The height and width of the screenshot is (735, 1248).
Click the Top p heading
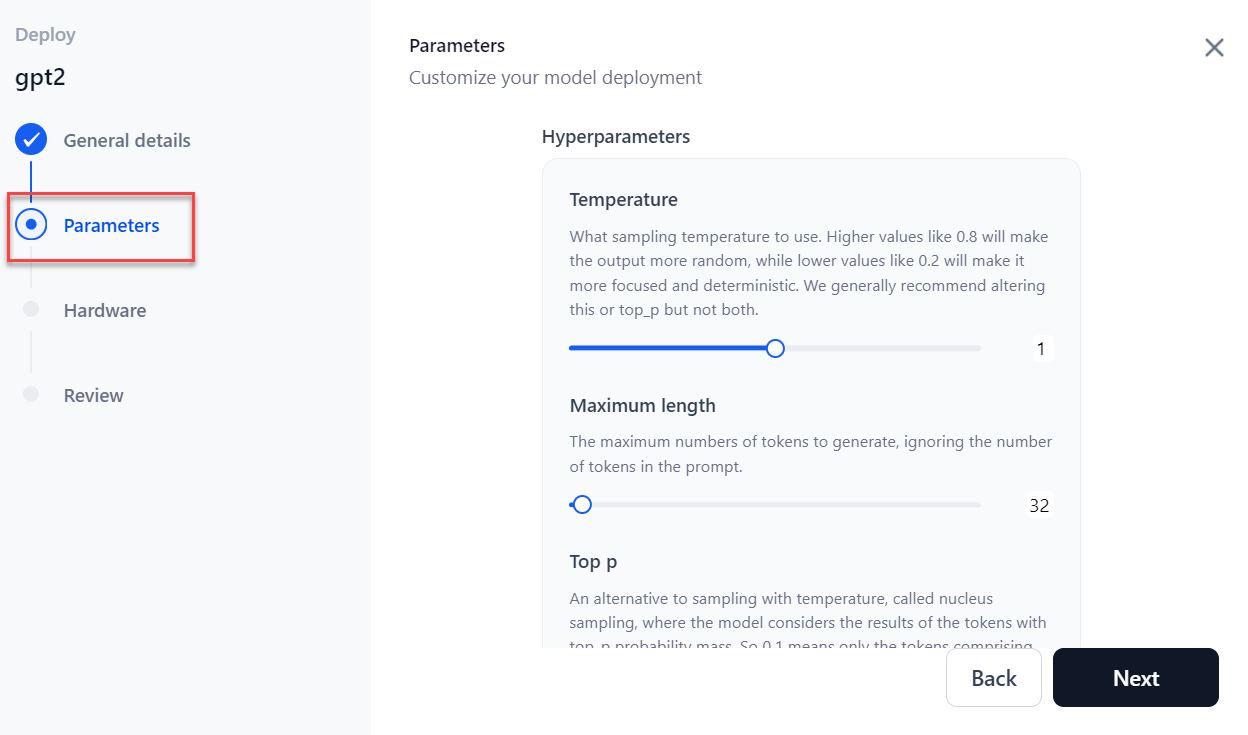coord(593,562)
